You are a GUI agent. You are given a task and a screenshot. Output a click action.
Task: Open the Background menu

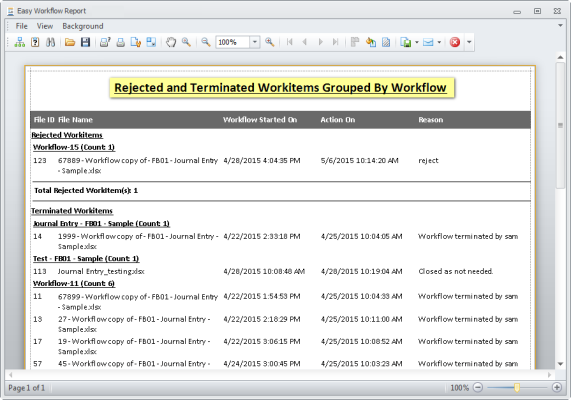point(83,26)
